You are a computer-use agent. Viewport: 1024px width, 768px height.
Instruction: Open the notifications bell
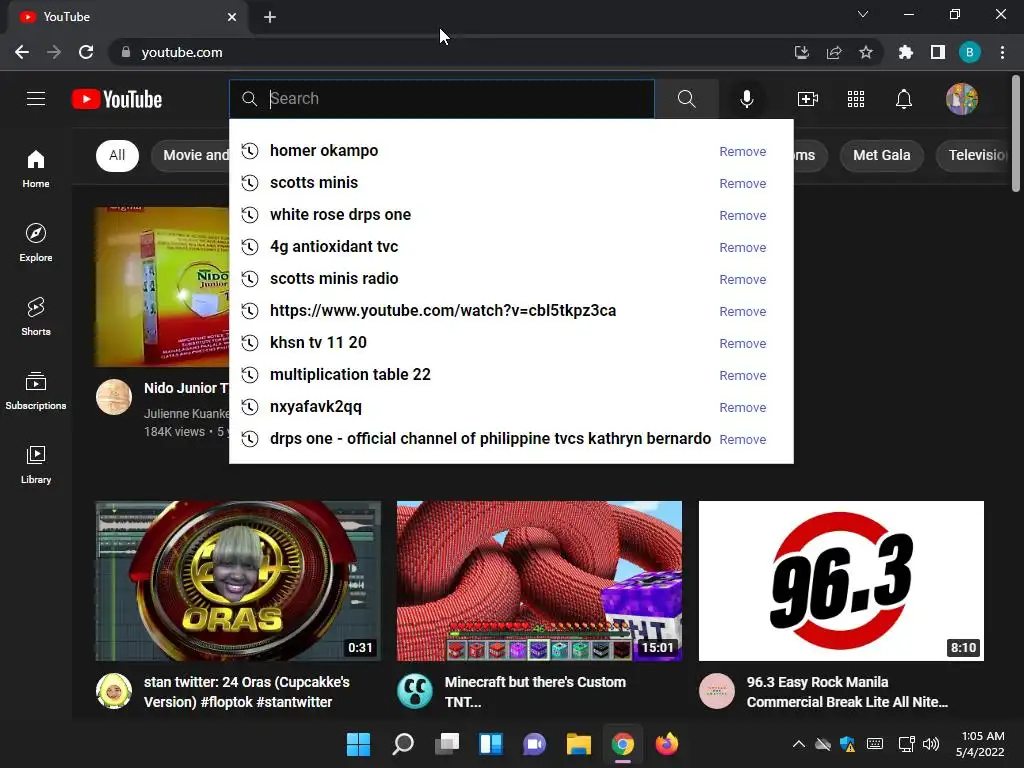pyautogui.click(x=904, y=99)
